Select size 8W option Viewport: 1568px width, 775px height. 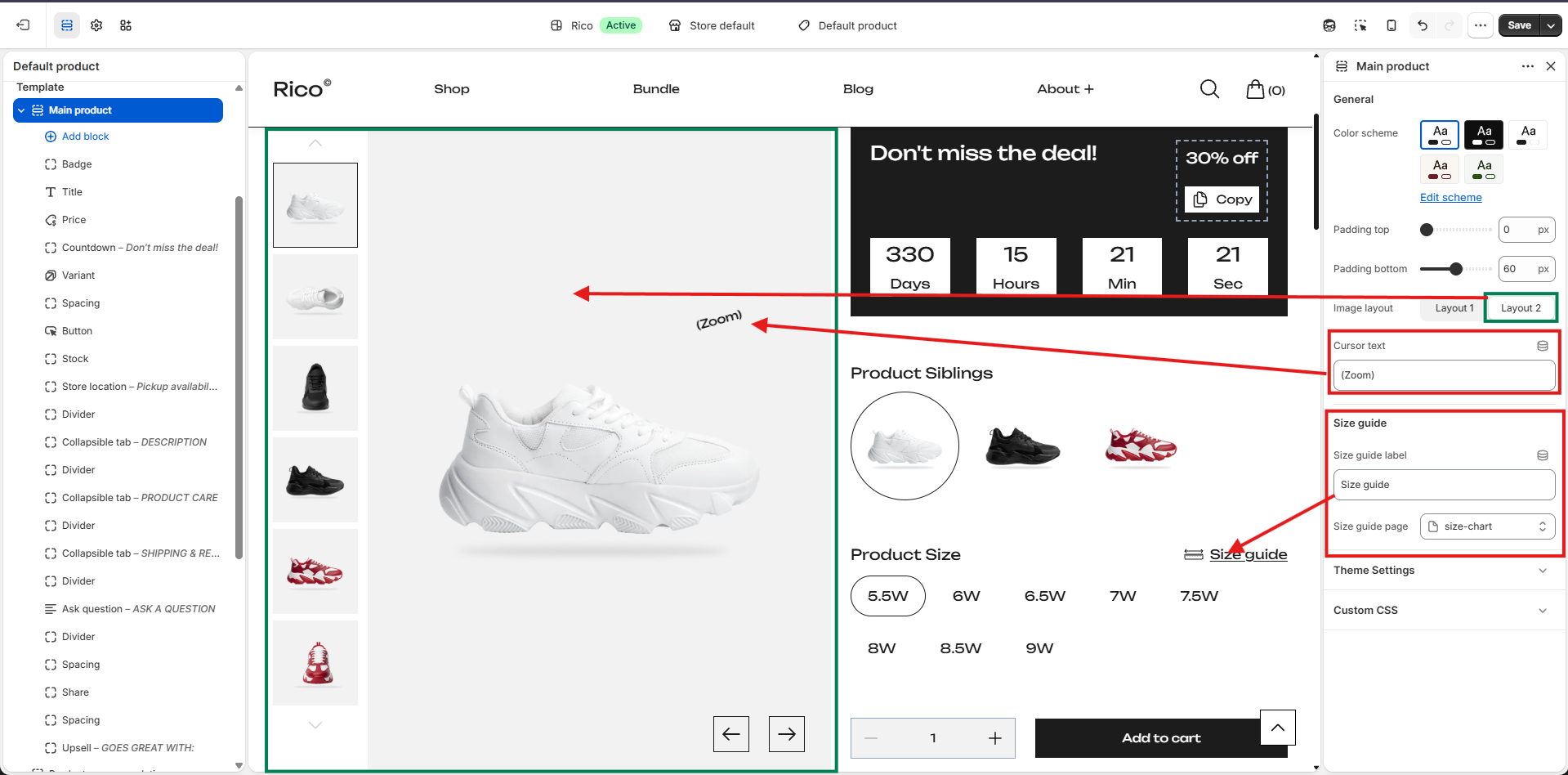point(882,648)
